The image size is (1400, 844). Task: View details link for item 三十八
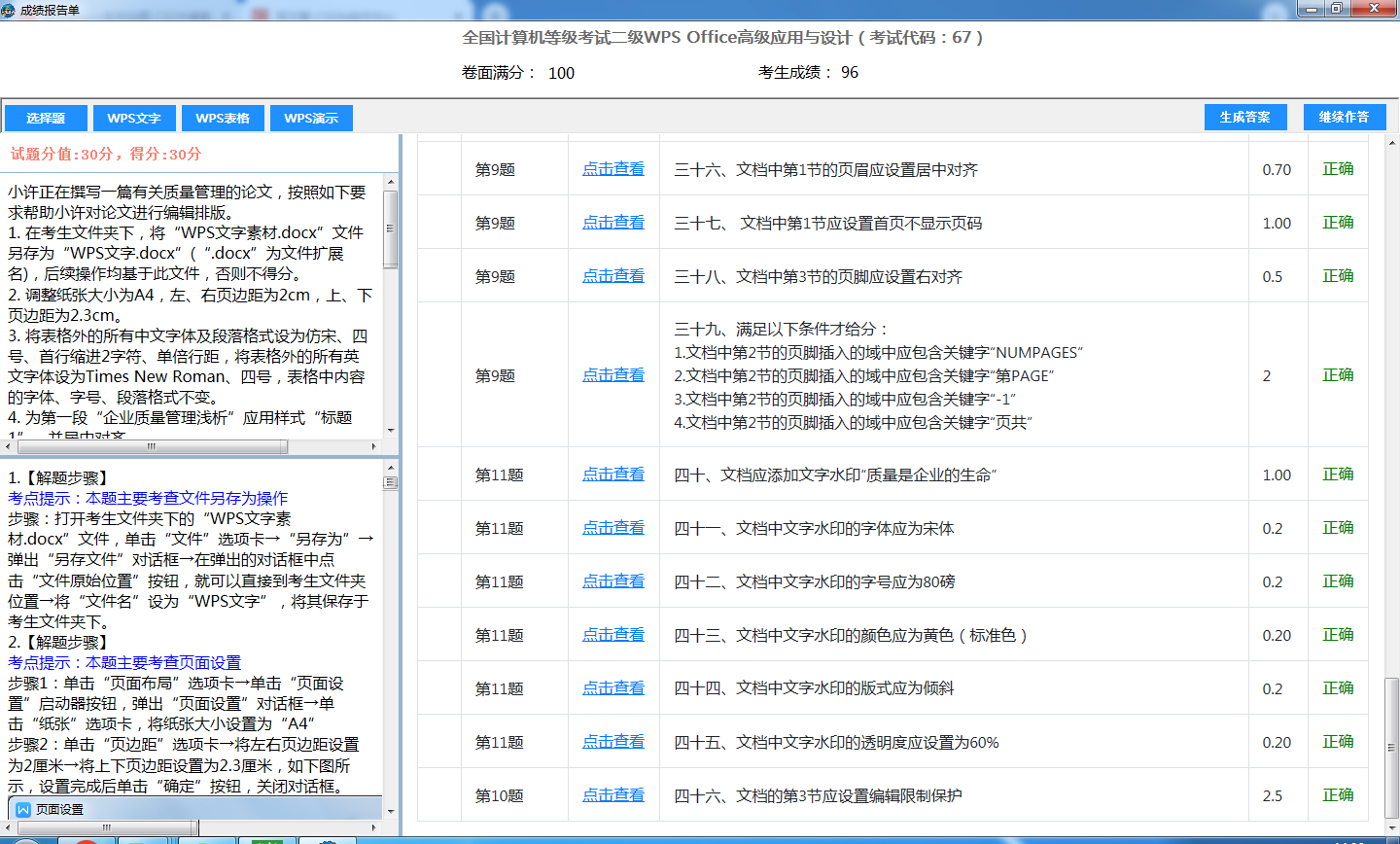(x=613, y=276)
